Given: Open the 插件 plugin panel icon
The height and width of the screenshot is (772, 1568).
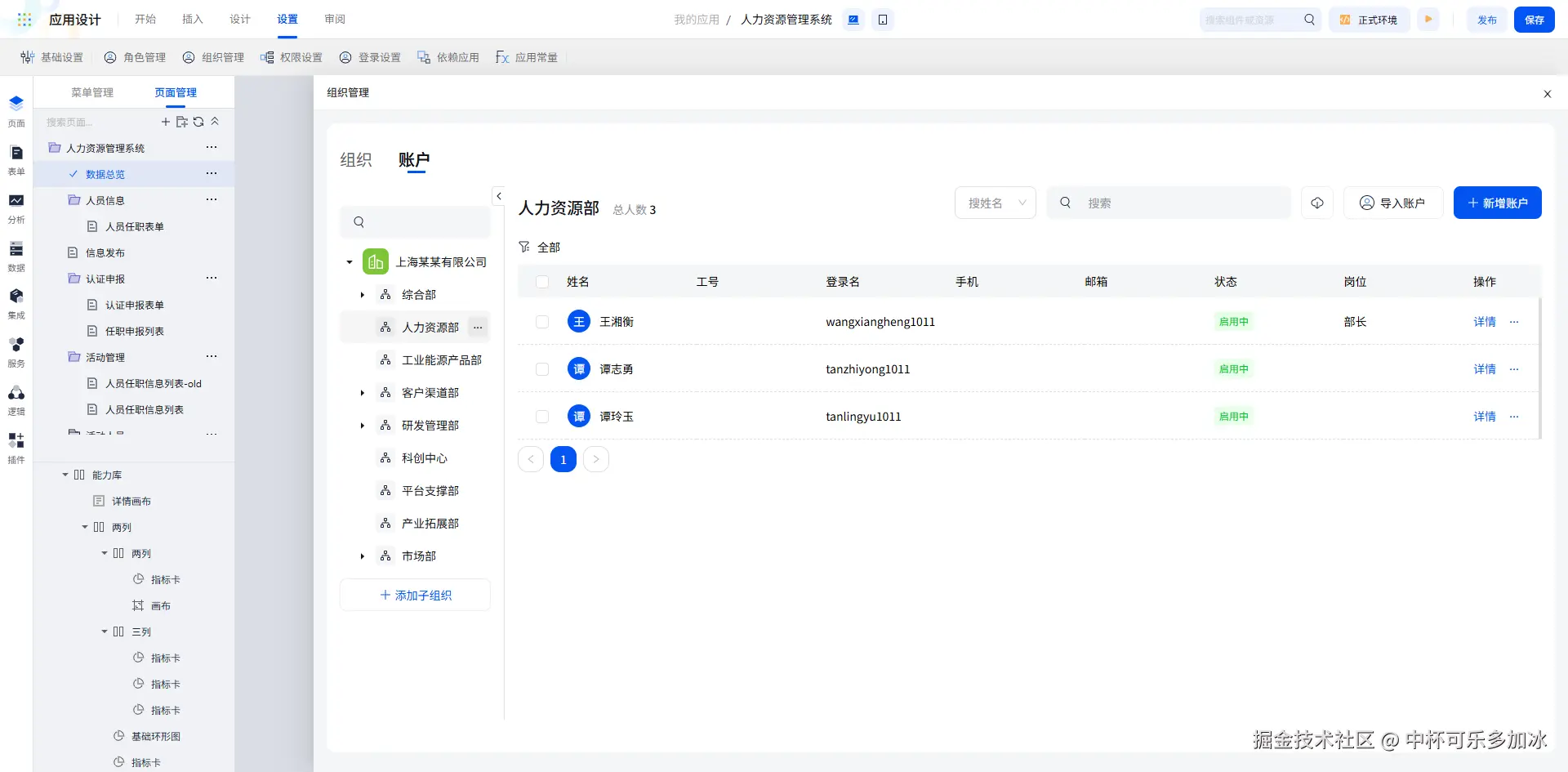Looking at the screenshot, I should point(16,447).
